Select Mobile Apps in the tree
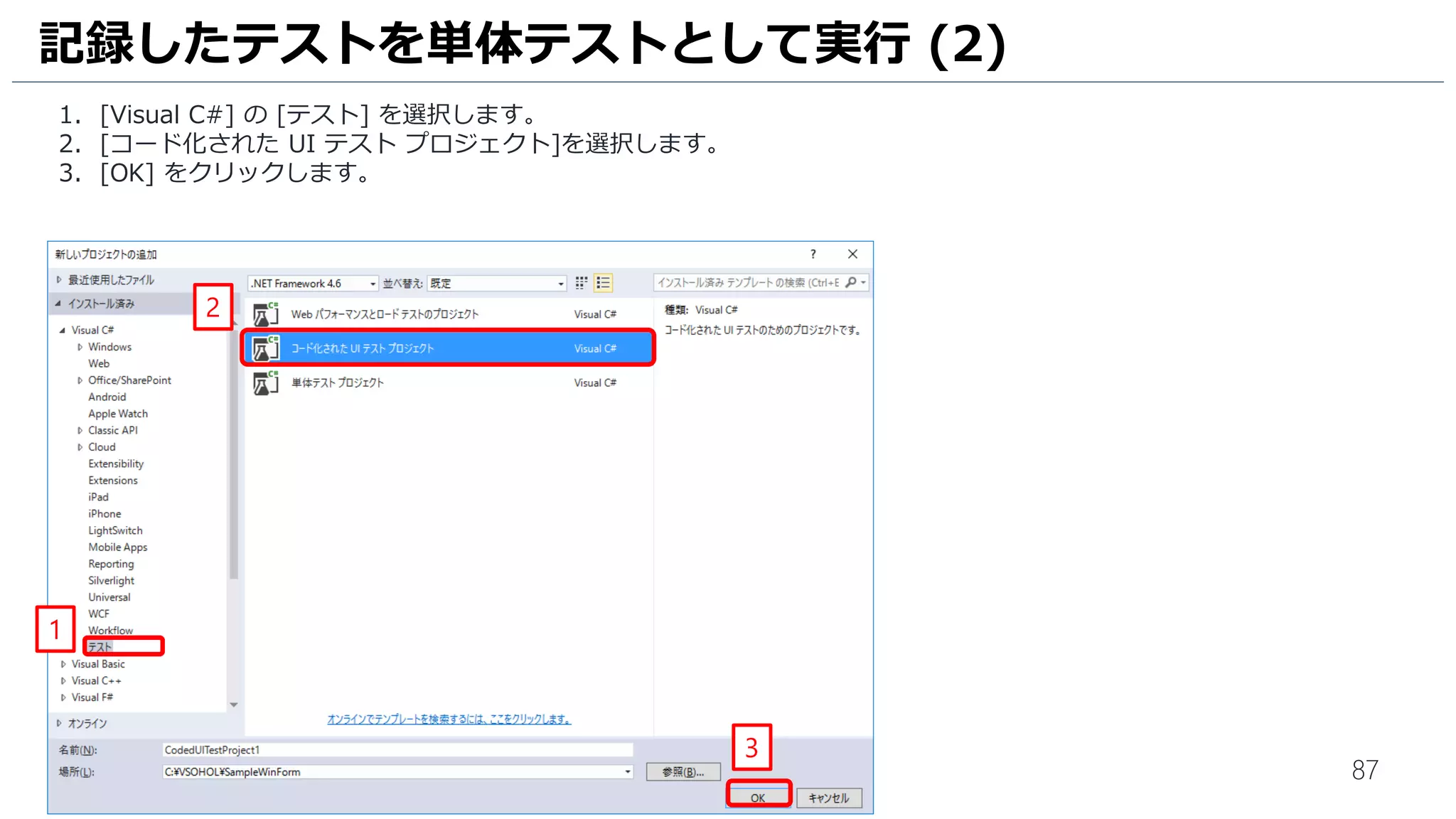Viewport: 1456px width, 819px height. (118, 547)
